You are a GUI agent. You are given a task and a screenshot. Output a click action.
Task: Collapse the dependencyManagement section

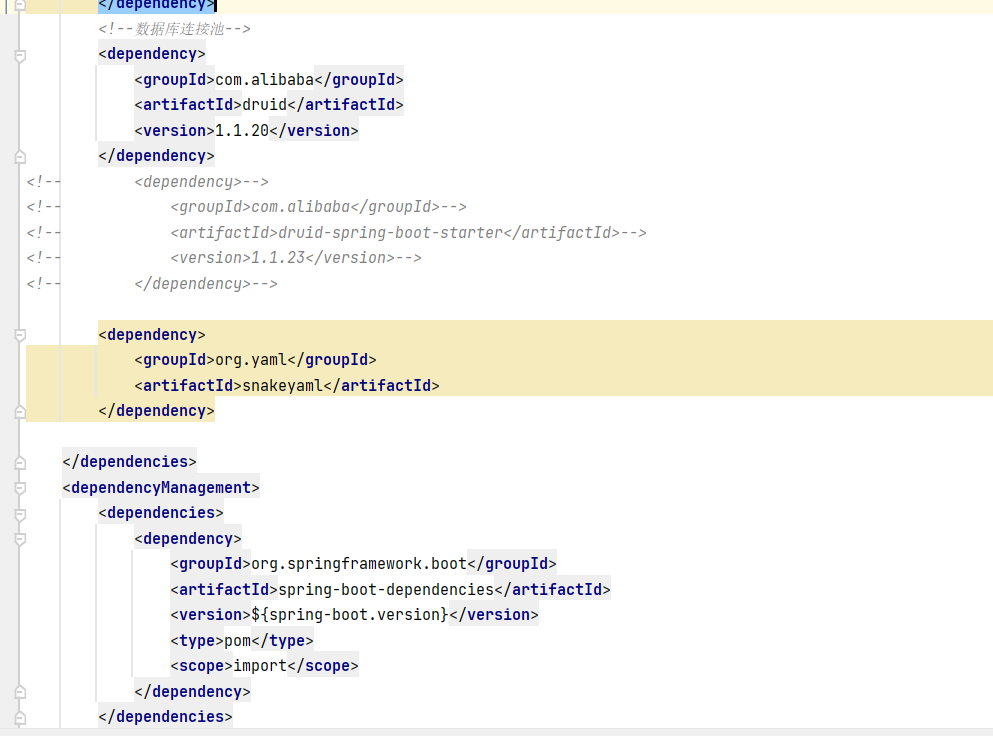20,488
